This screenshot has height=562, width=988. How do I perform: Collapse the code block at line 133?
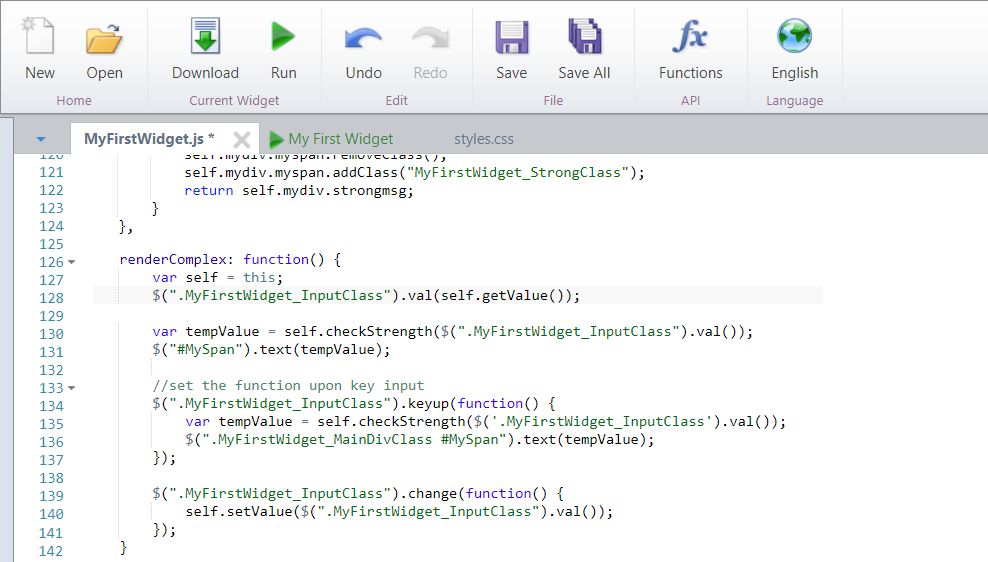(72, 388)
